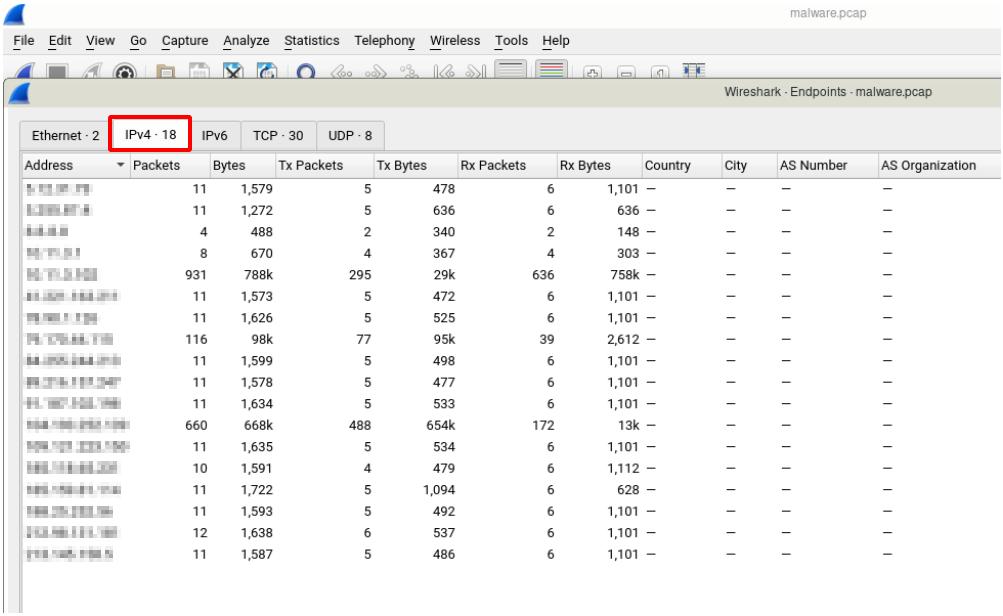Jump to first packet icon
The image size is (1003, 616).
443,72
